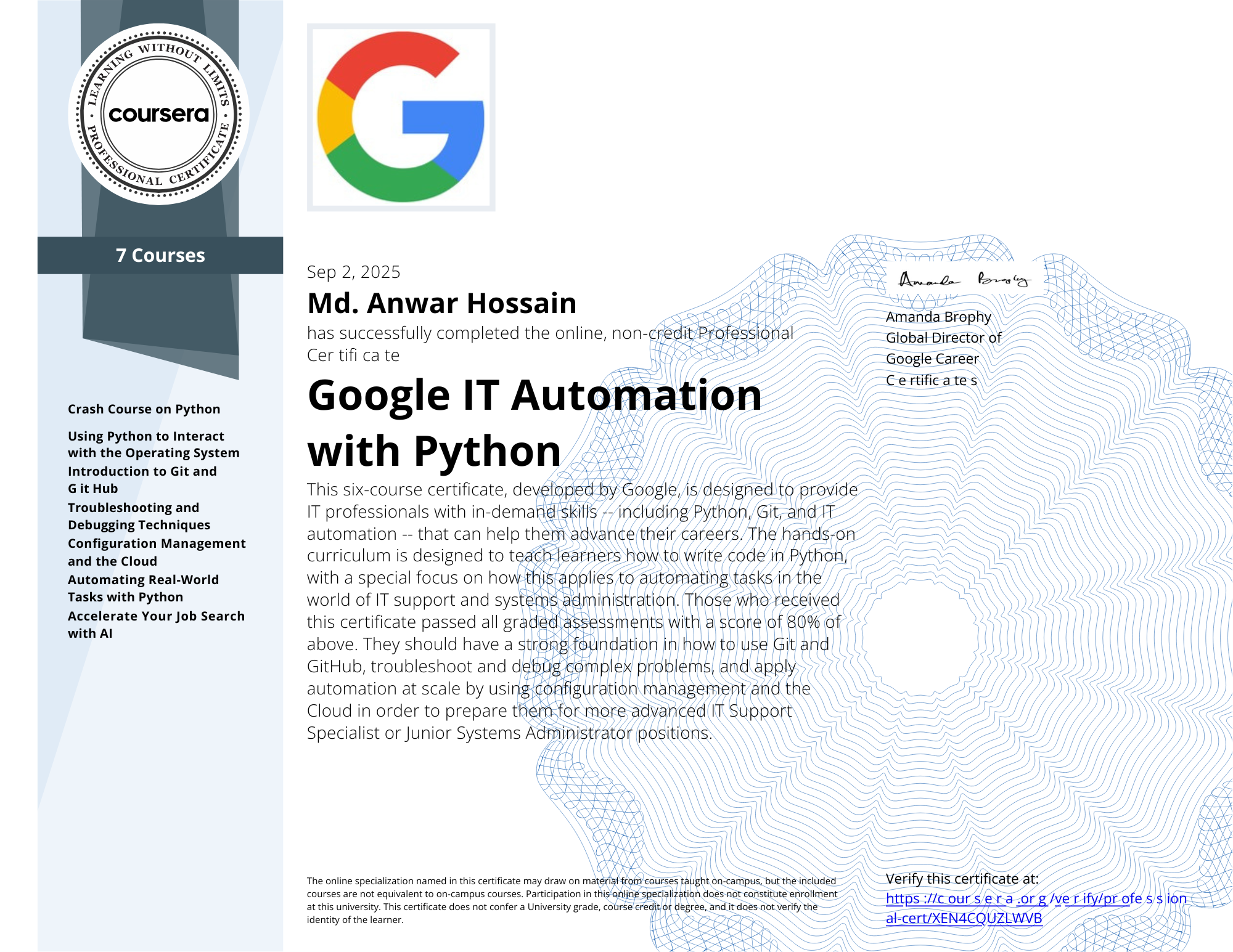Click the has successfully completed line

(x=550, y=344)
